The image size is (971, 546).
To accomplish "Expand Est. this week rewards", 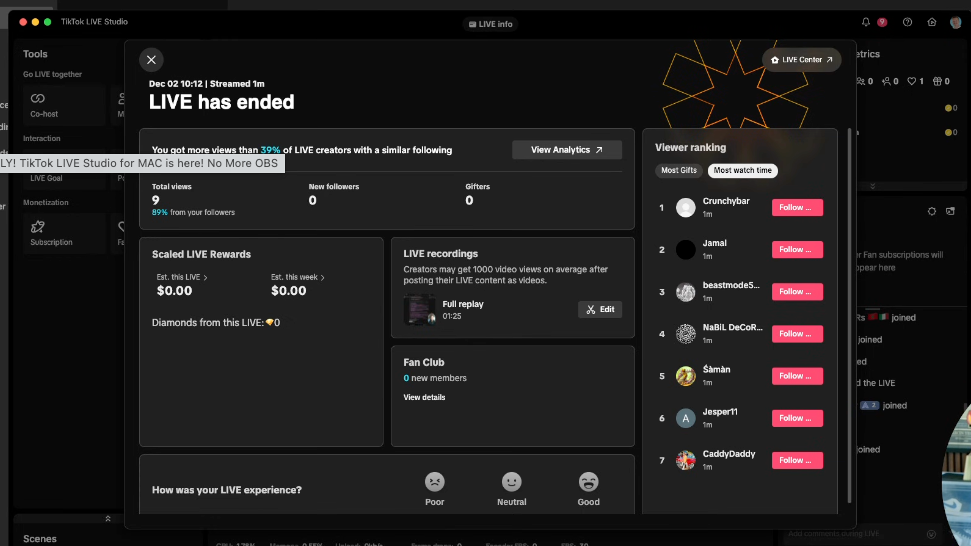I will [297, 277].
